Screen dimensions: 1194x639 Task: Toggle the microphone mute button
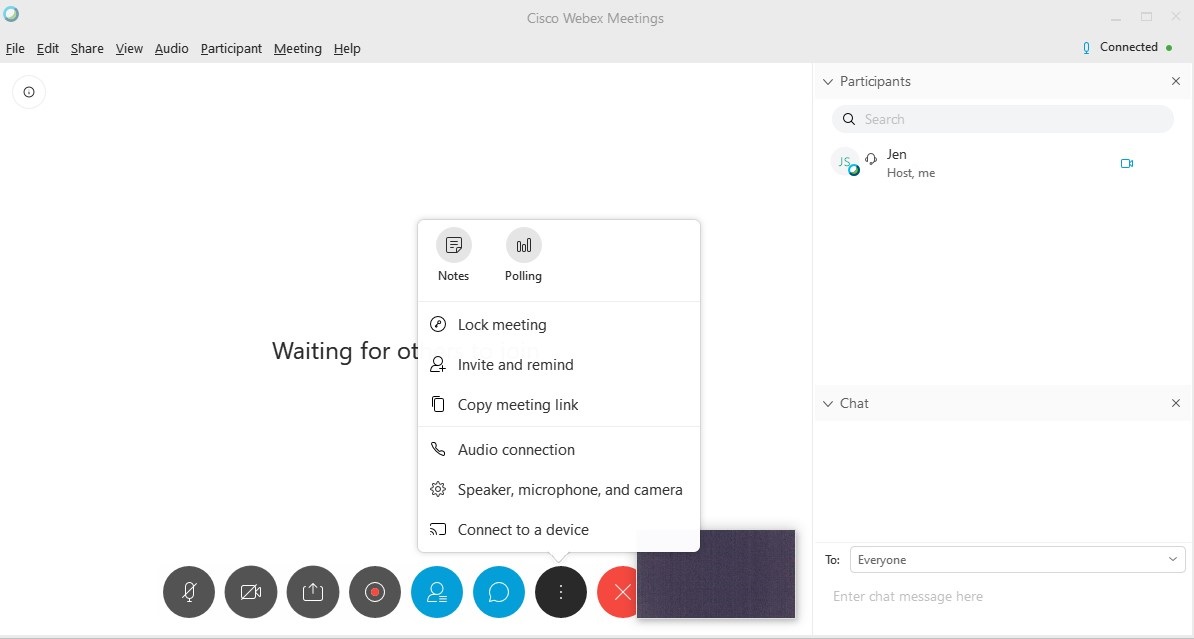coord(189,592)
